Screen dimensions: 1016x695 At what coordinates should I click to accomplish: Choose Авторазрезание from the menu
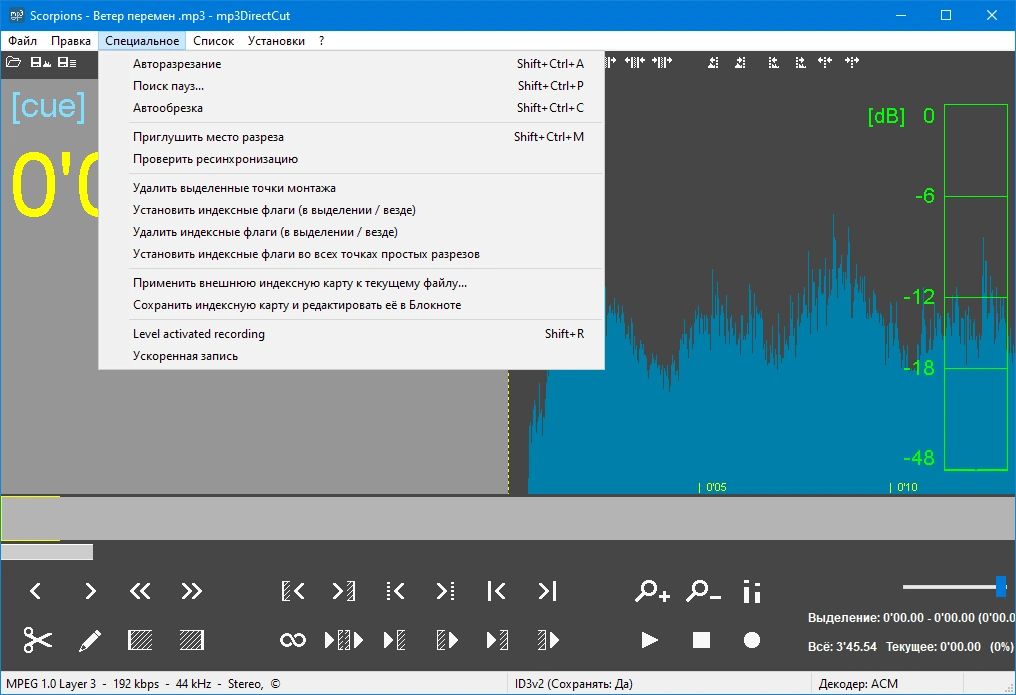tap(351, 63)
